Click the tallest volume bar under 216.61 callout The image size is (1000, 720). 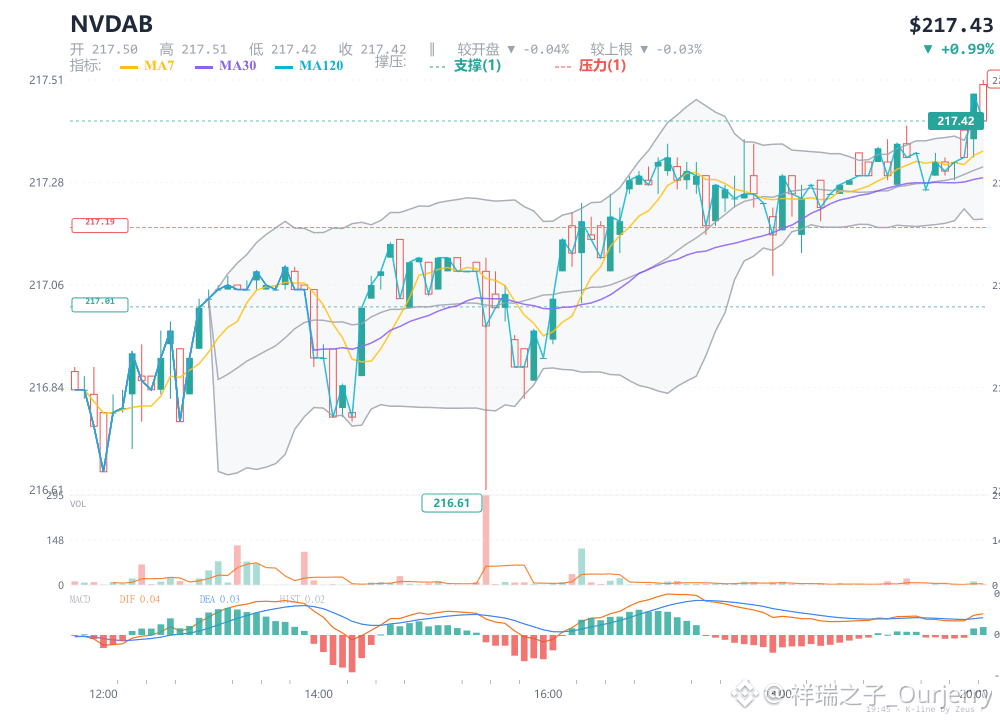pyautogui.click(x=486, y=540)
